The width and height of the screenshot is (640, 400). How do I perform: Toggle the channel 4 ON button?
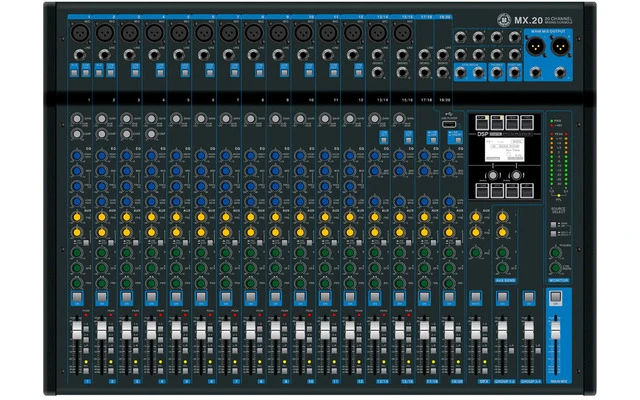151,297
